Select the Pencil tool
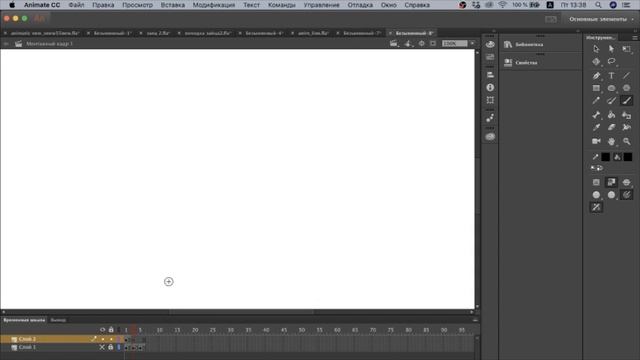Viewport: 640px width, 360px height. pos(596,100)
